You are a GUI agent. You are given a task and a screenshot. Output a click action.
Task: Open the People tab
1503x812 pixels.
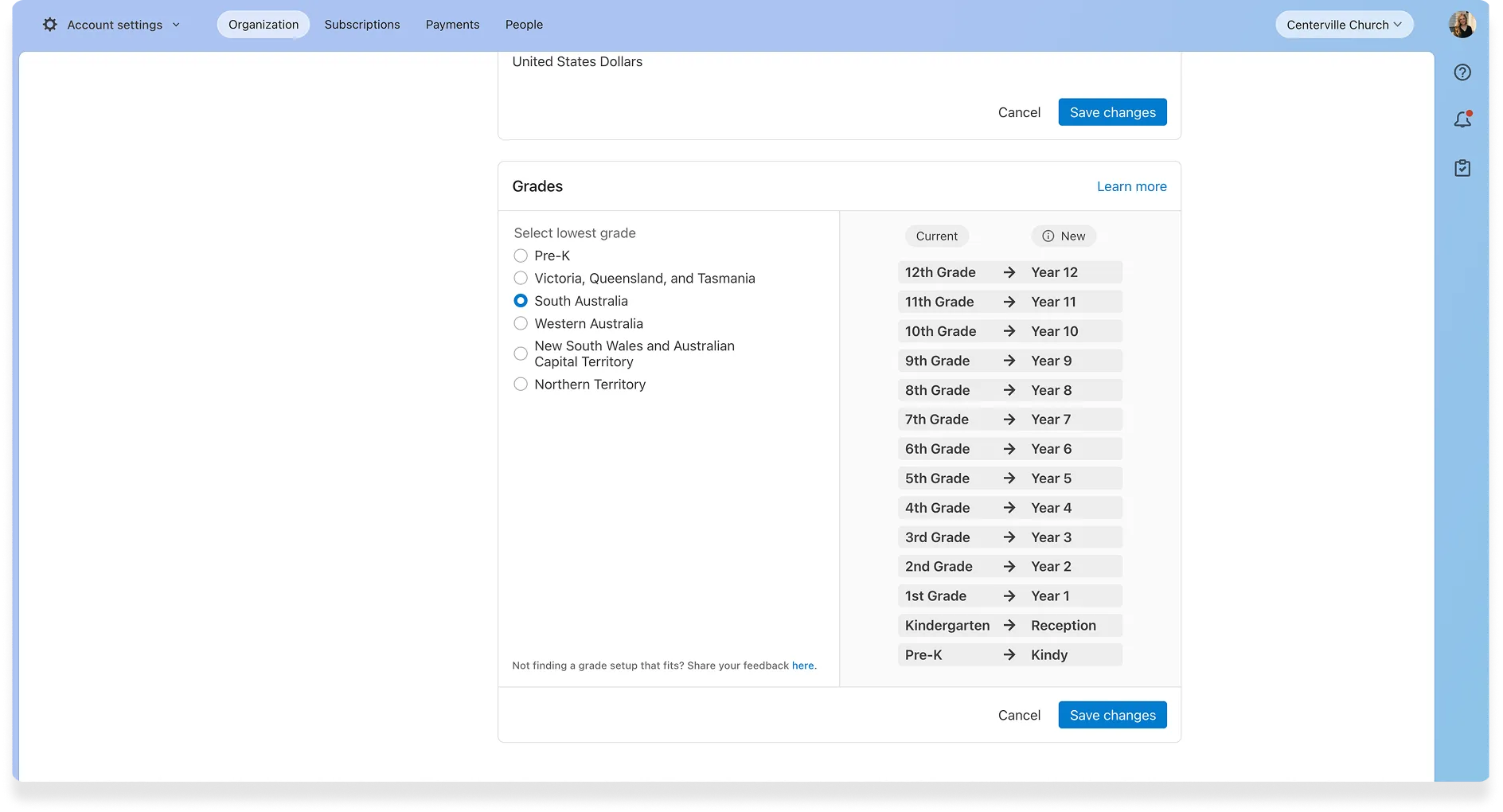pos(524,25)
